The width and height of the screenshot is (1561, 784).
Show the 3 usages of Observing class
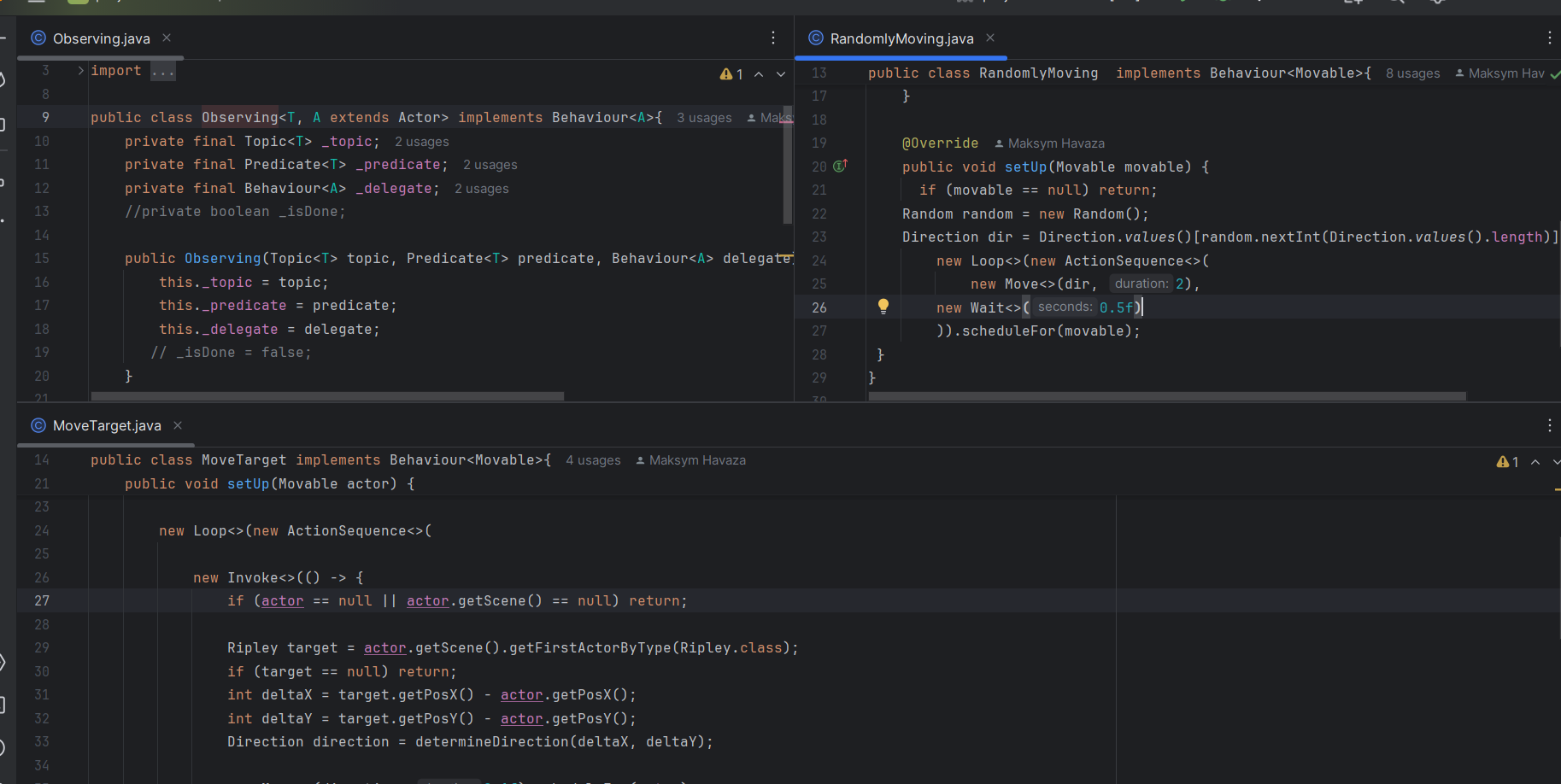(704, 118)
